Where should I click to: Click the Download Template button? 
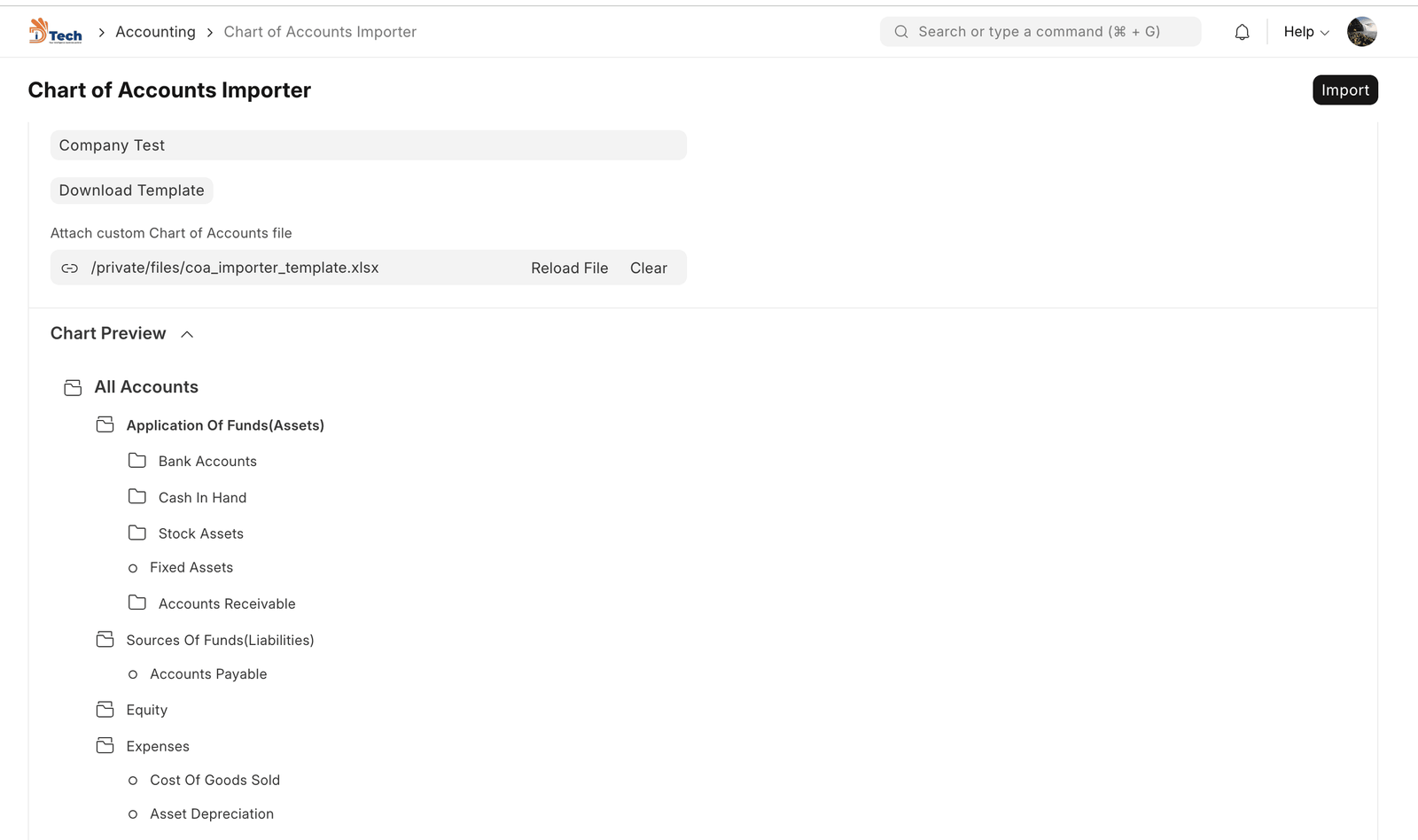pyautogui.click(x=131, y=191)
